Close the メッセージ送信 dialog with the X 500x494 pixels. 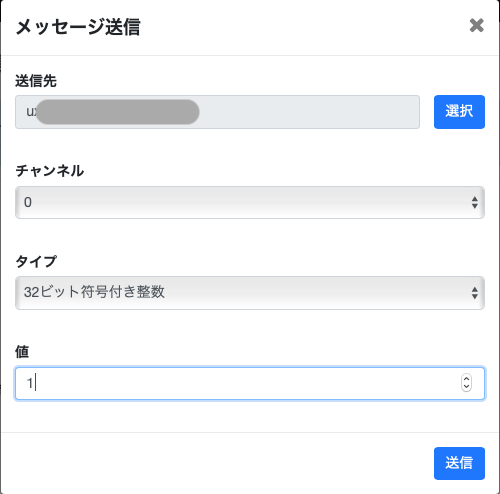tap(476, 25)
